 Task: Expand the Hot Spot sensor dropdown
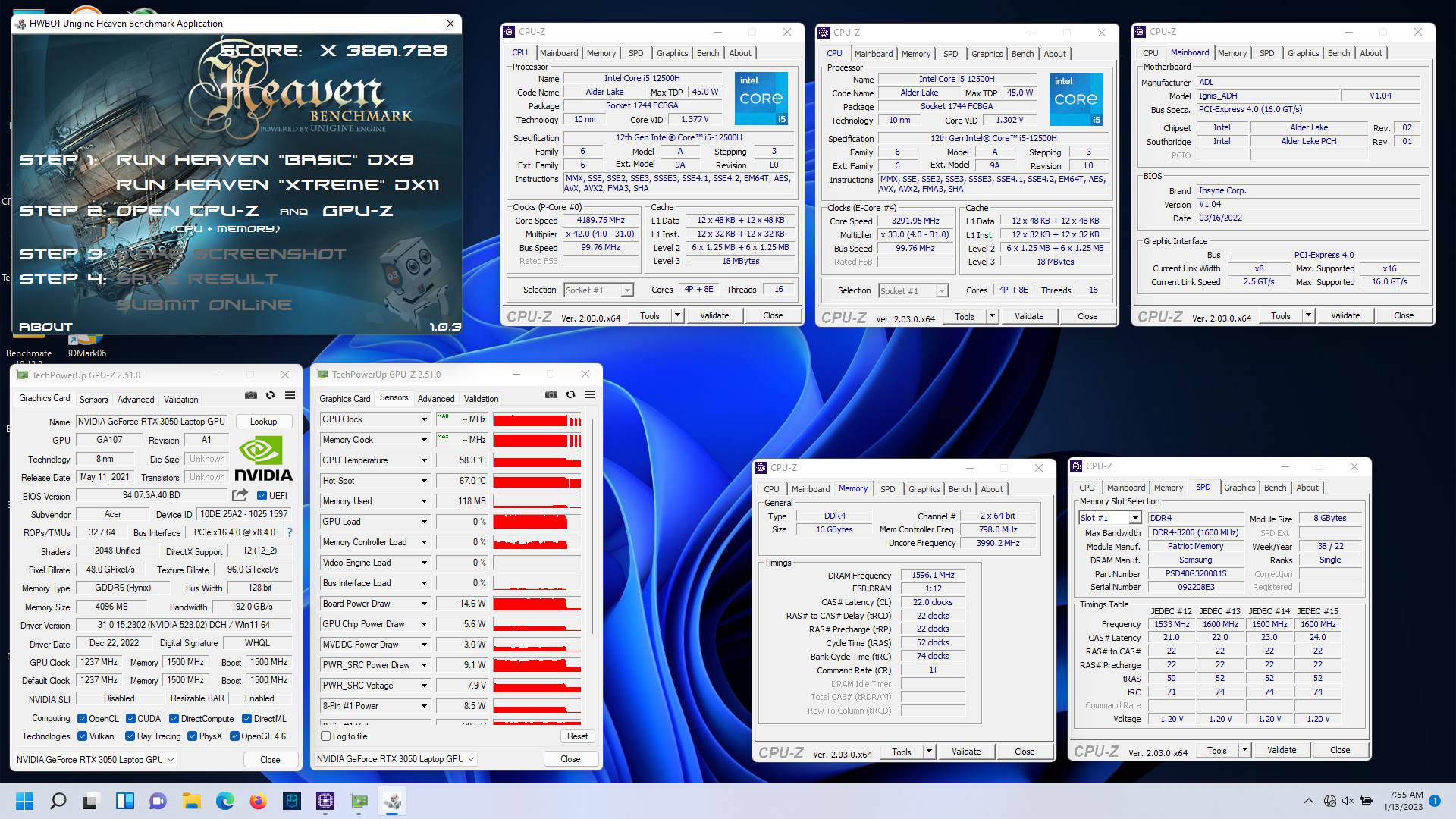click(x=424, y=481)
